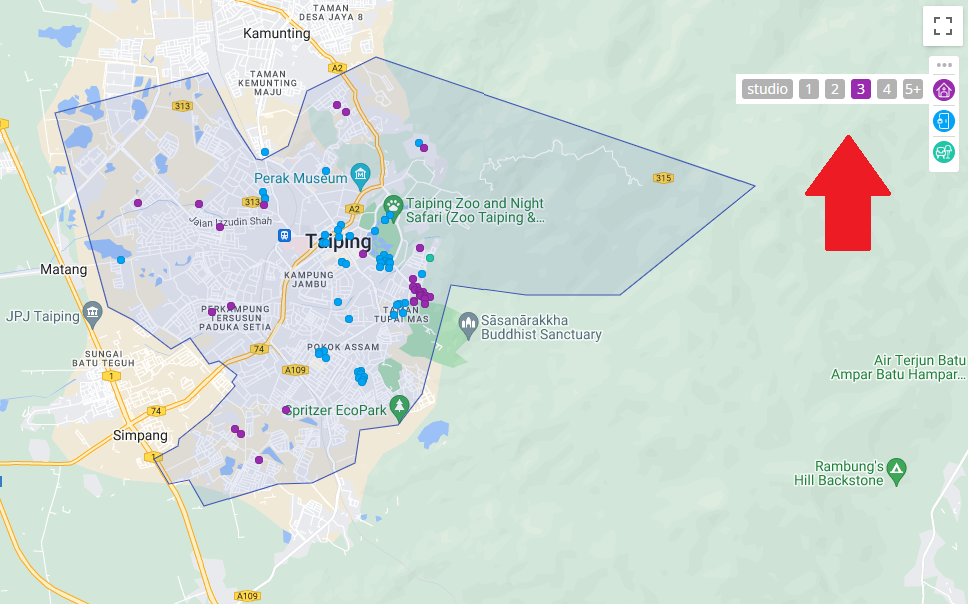Click the Rambung's Hill Backstone camping marker
The width and height of the screenshot is (968, 604).
click(897, 469)
